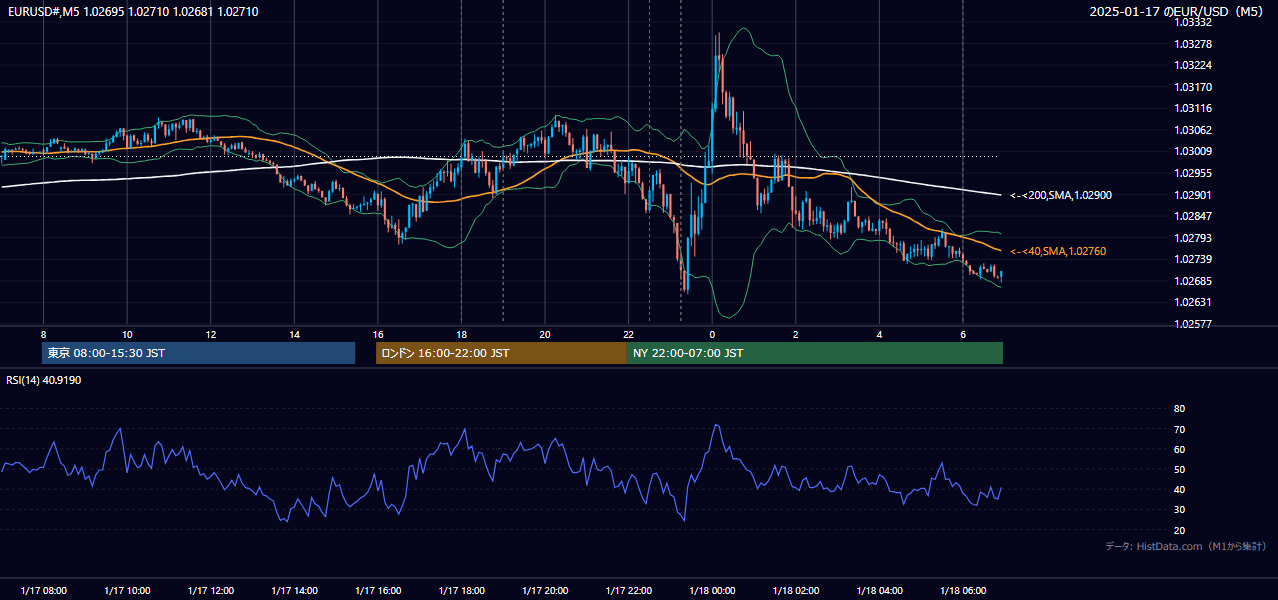Click the 1/18 06:00 time axis label
The image size is (1278, 600).
962,591
